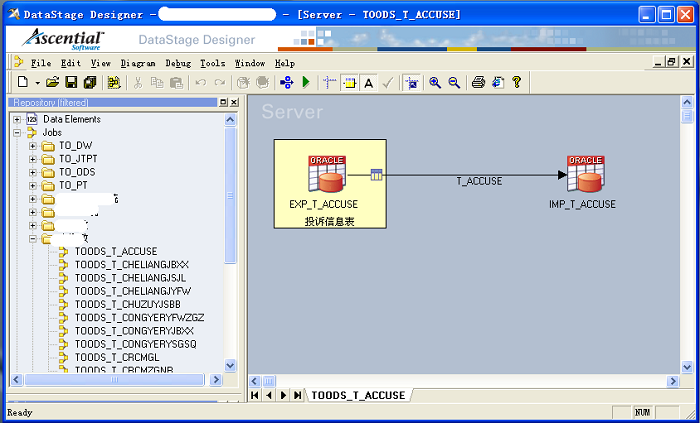Go to first tab with the navigation button
Viewport: 700px width, 423px height.
tap(254, 395)
